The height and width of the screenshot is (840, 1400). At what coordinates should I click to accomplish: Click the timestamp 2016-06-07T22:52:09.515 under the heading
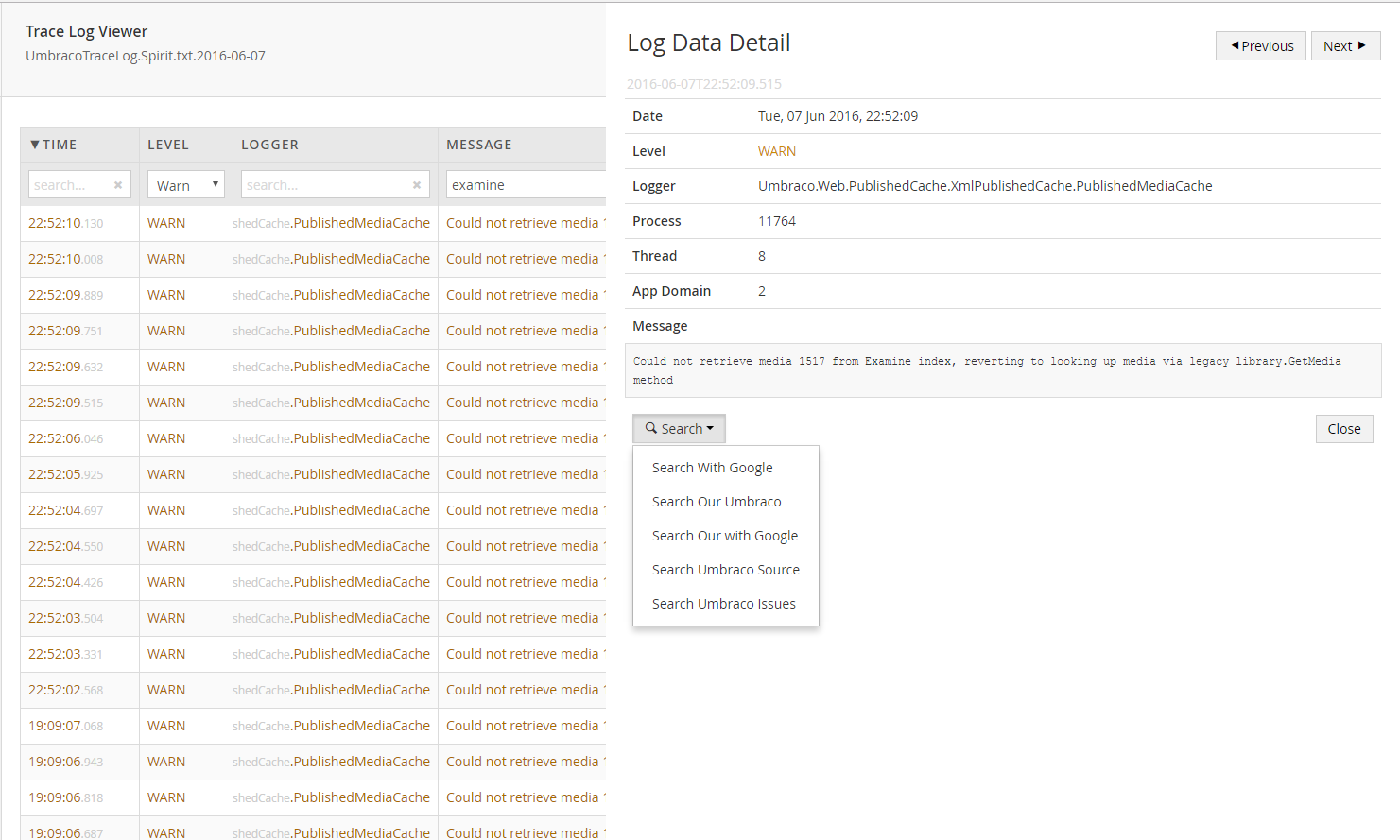tap(704, 84)
